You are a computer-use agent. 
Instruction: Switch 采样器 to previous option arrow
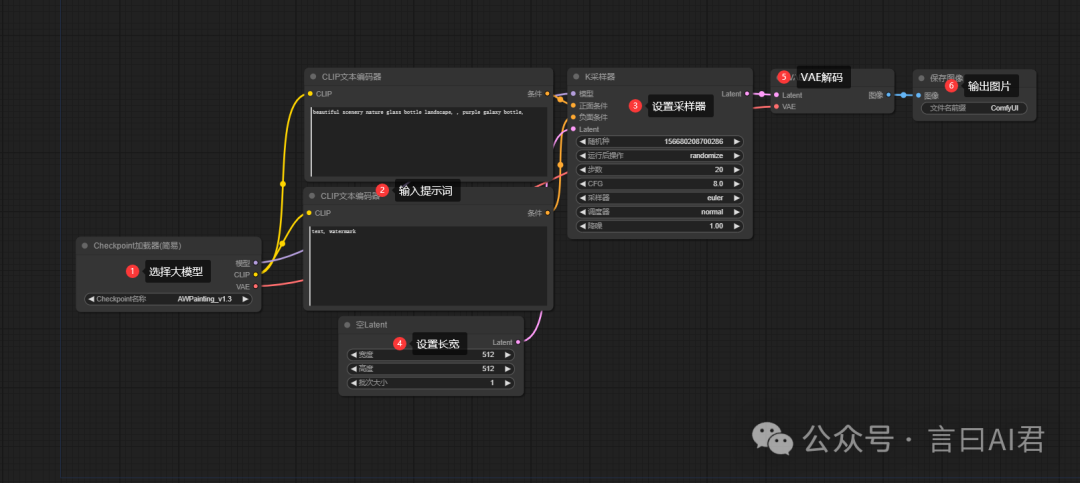tap(583, 198)
